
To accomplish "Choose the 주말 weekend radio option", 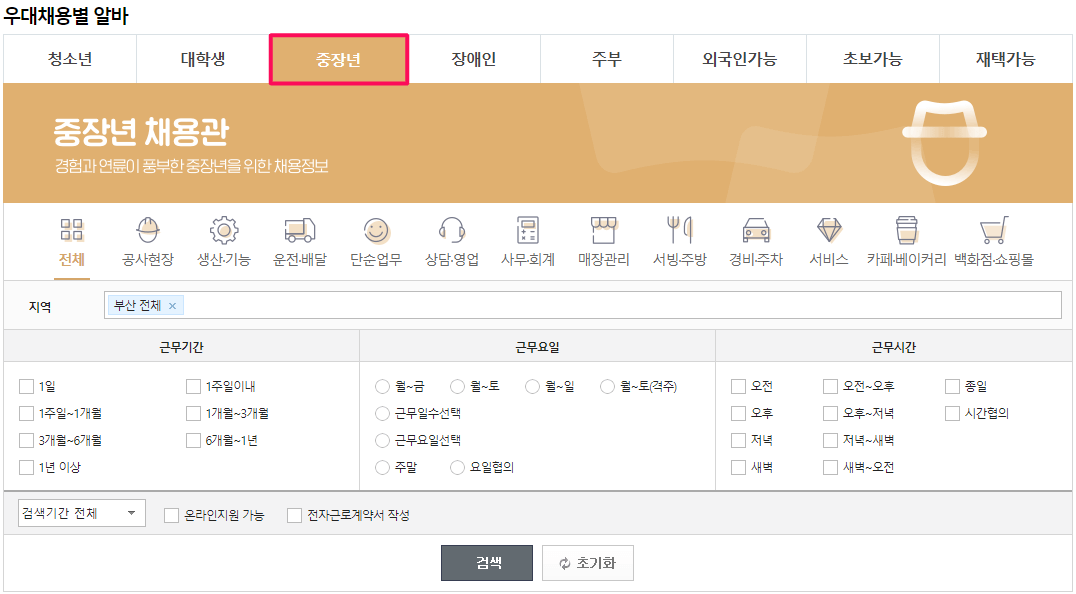I will pos(382,466).
